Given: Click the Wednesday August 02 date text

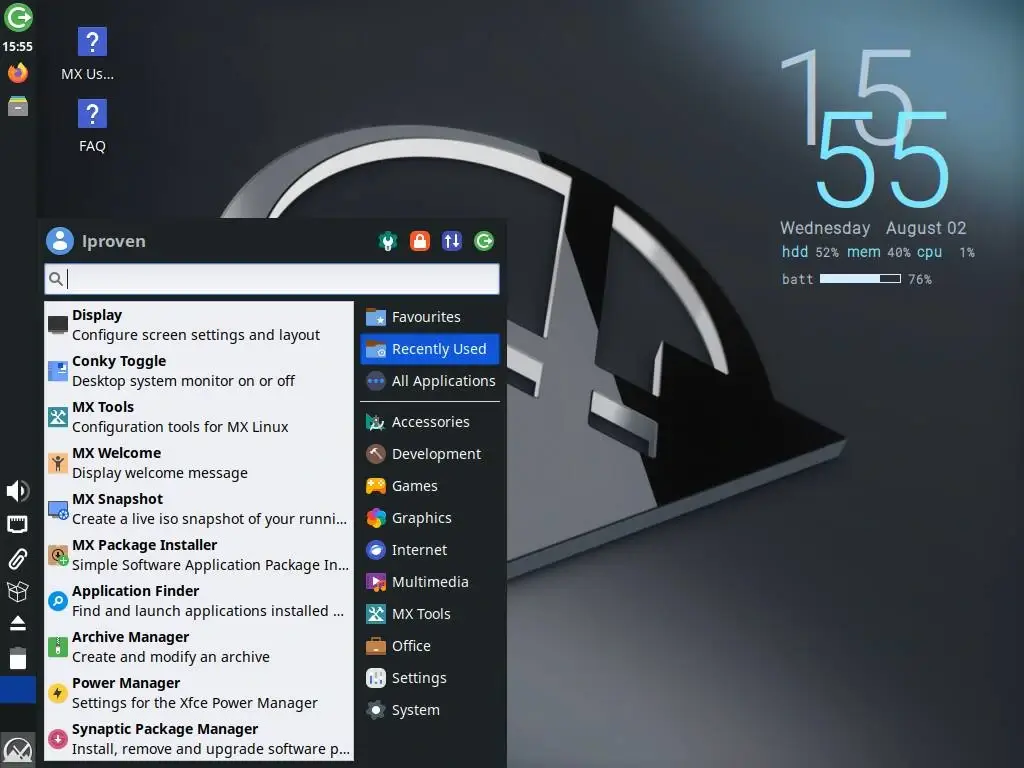Looking at the screenshot, I should [x=873, y=228].
